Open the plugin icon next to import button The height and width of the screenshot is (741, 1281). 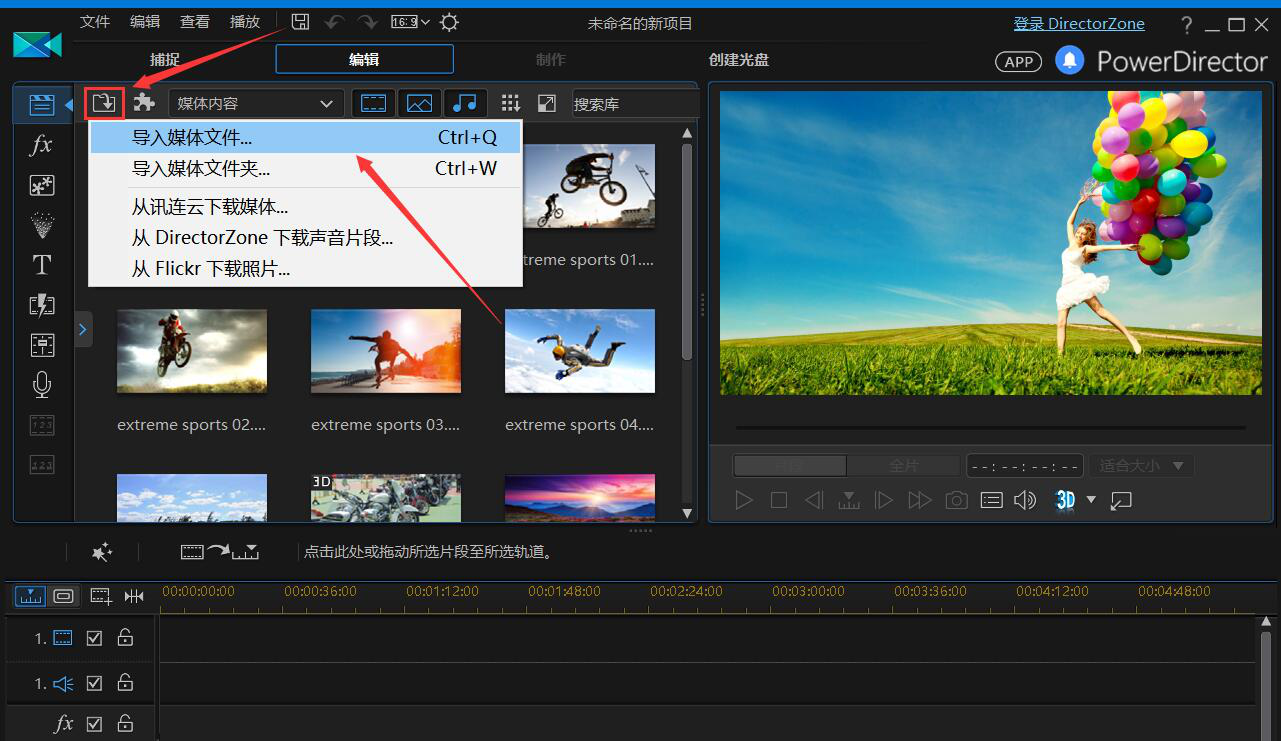click(145, 103)
